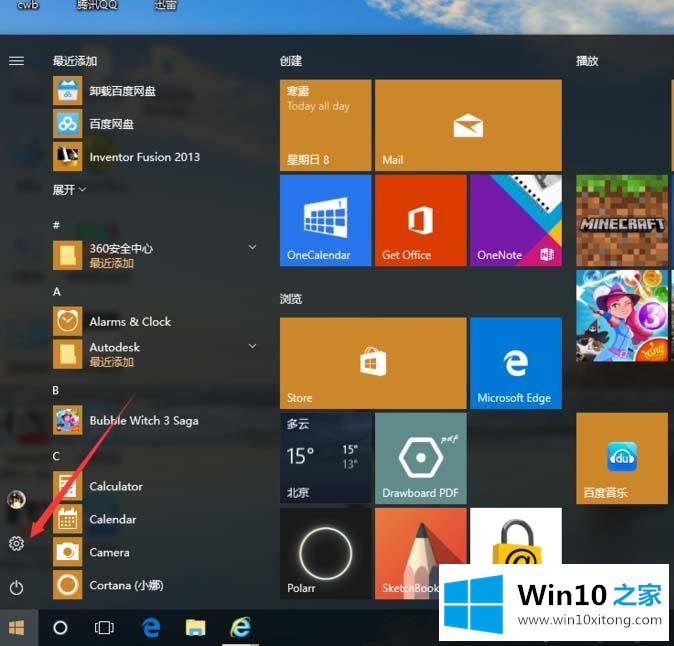Screen dimensions: 674x646
Task: Open the Bubble Witch 3 Saga tile
Action: click(x=622, y=315)
